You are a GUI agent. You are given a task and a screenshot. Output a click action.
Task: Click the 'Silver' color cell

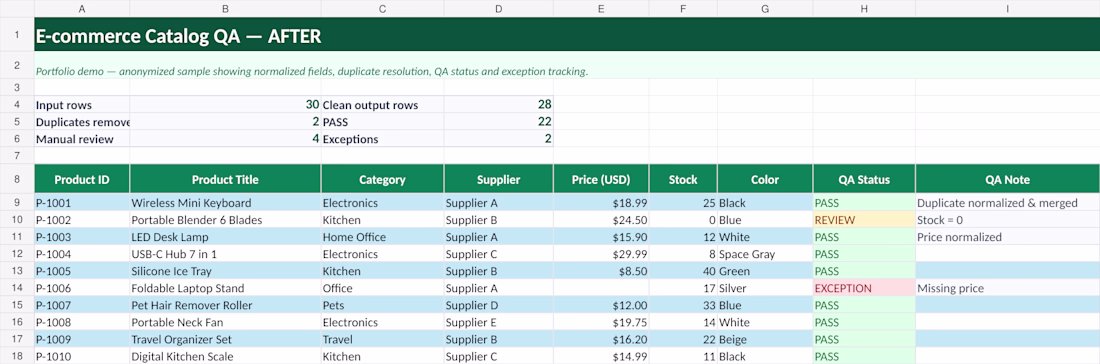click(765, 288)
